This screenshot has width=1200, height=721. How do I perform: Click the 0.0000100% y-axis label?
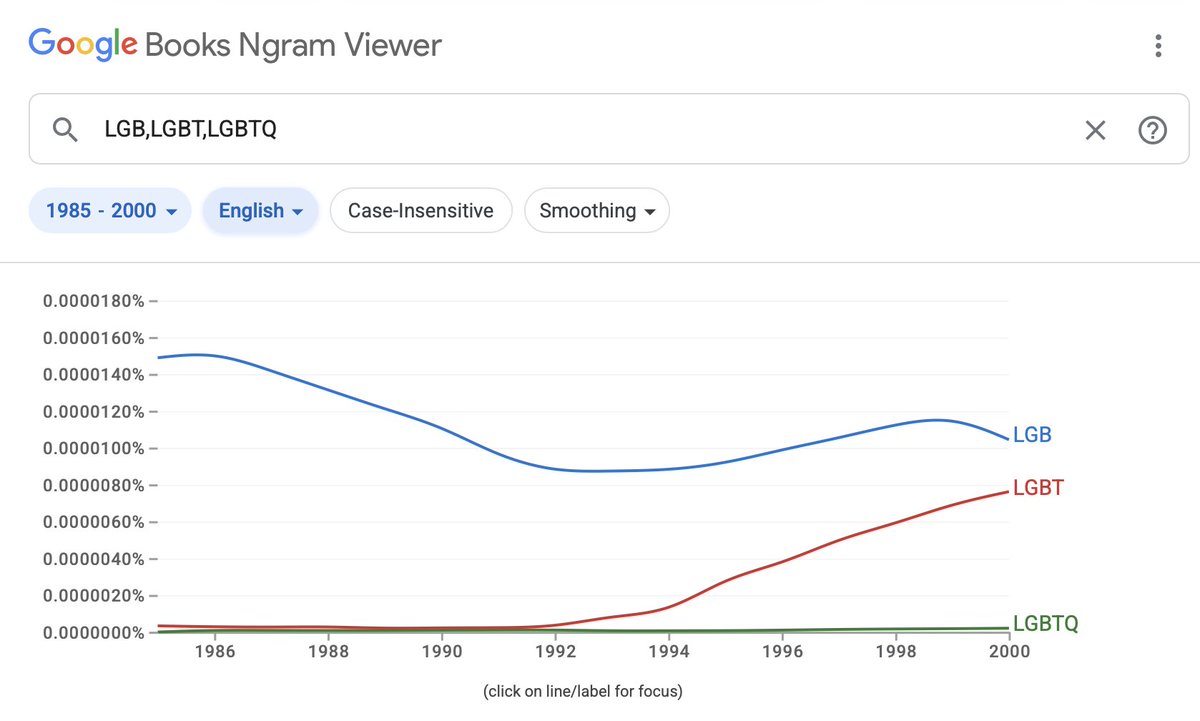[x=94, y=449]
